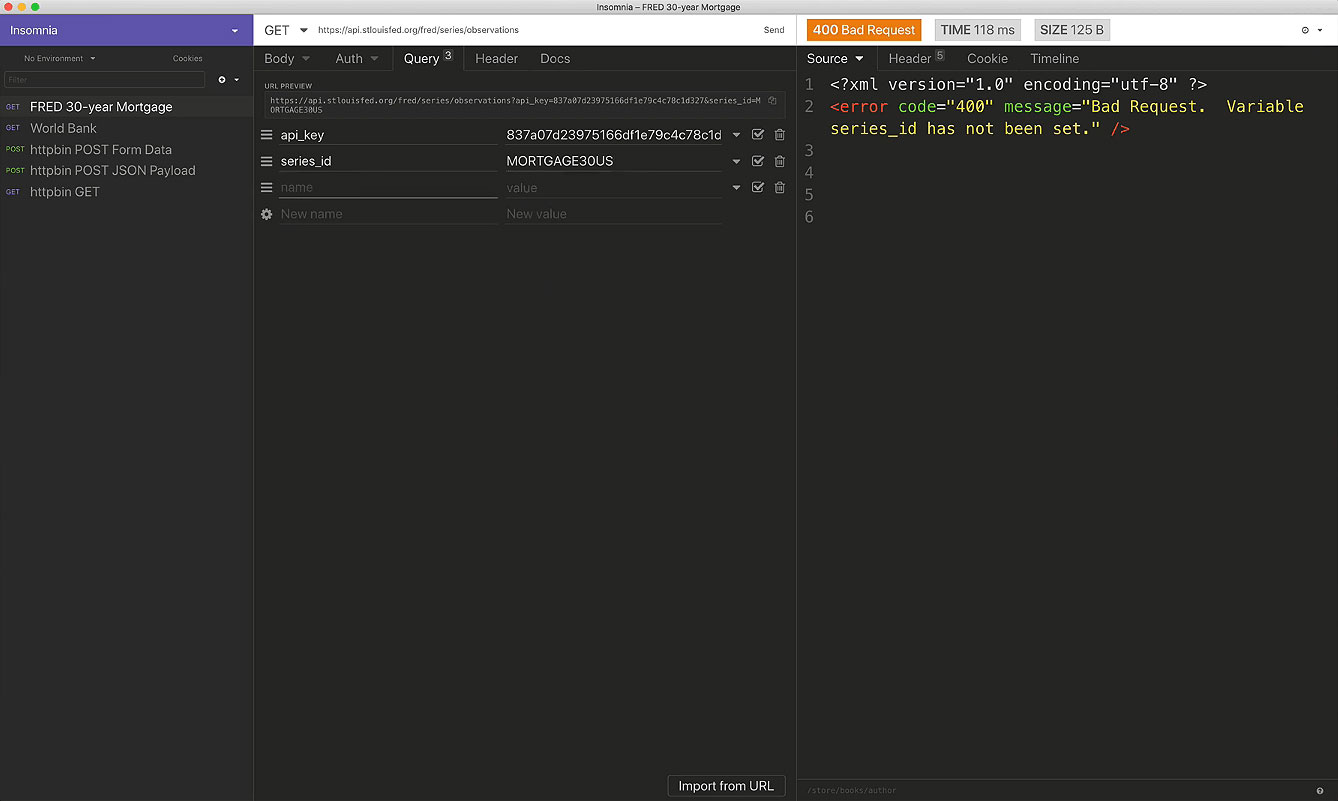Image resolution: width=1338 pixels, height=801 pixels.
Task: Switch to the Docs tab
Action: [555, 59]
